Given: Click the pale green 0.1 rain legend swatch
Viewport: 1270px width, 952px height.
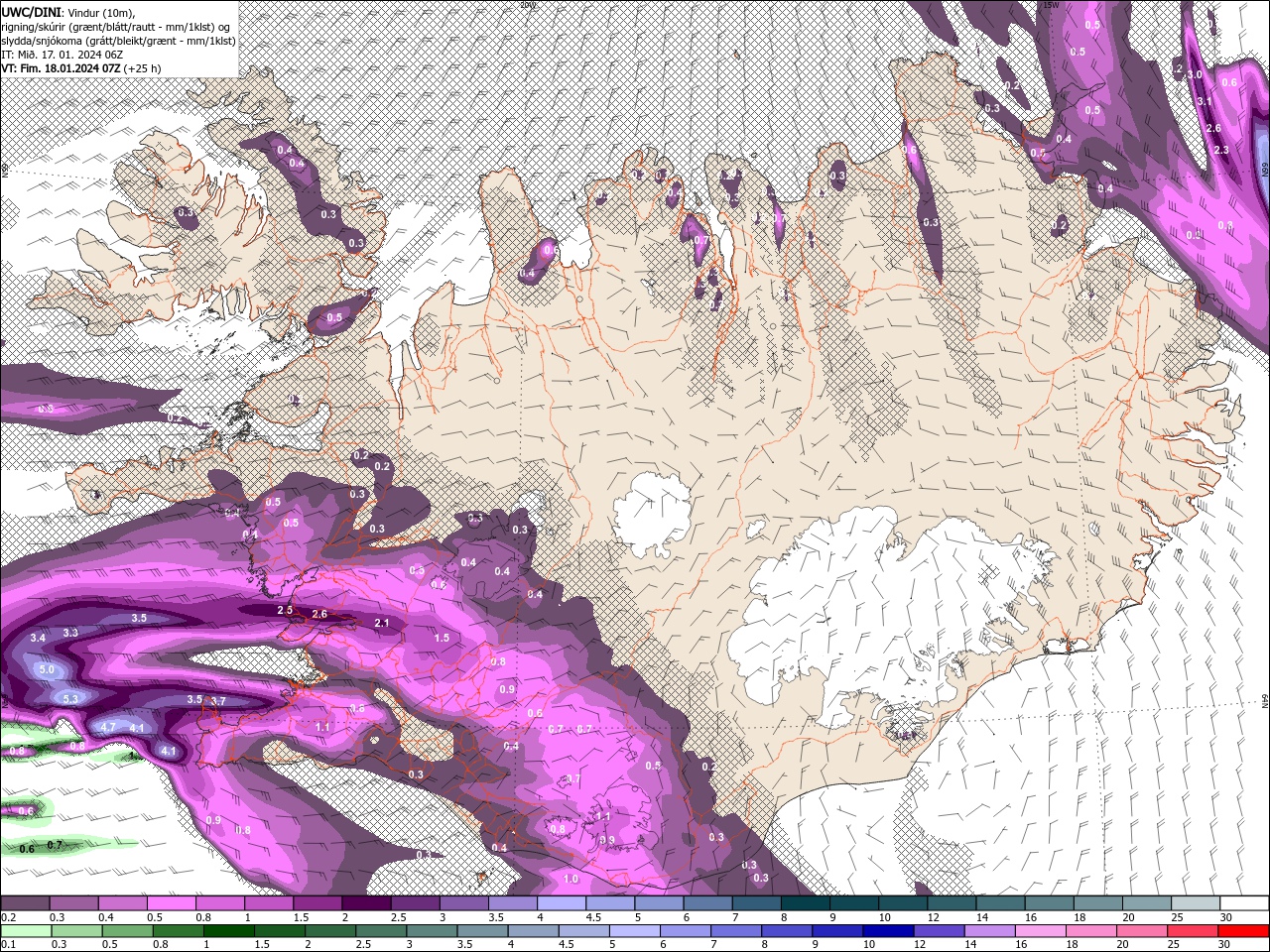Looking at the screenshot, I should coord(27,930).
